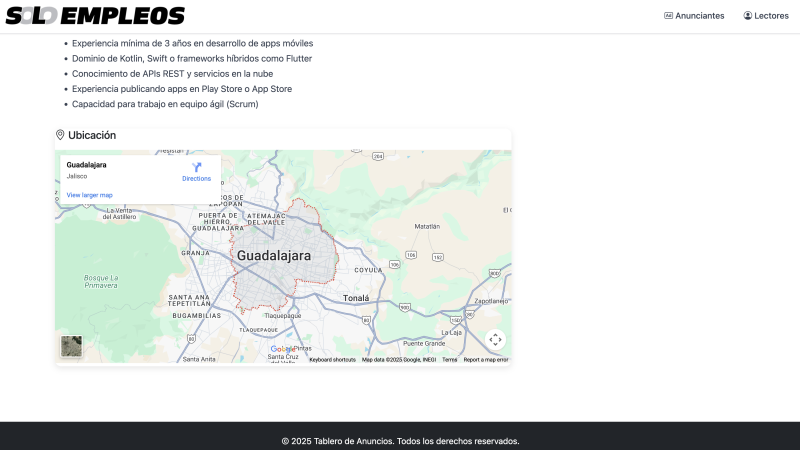Click the Lectores user profile icon
The width and height of the screenshot is (800, 450).
[x=747, y=16]
